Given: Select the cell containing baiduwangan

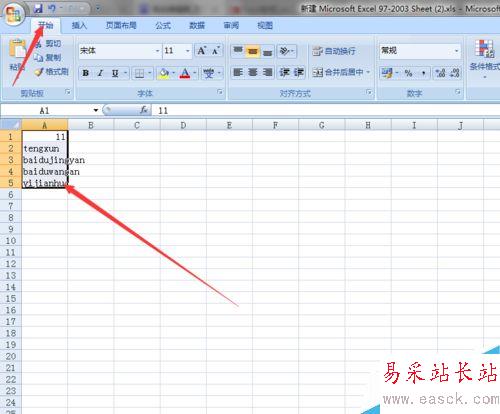Looking at the screenshot, I should (x=45, y=172).
